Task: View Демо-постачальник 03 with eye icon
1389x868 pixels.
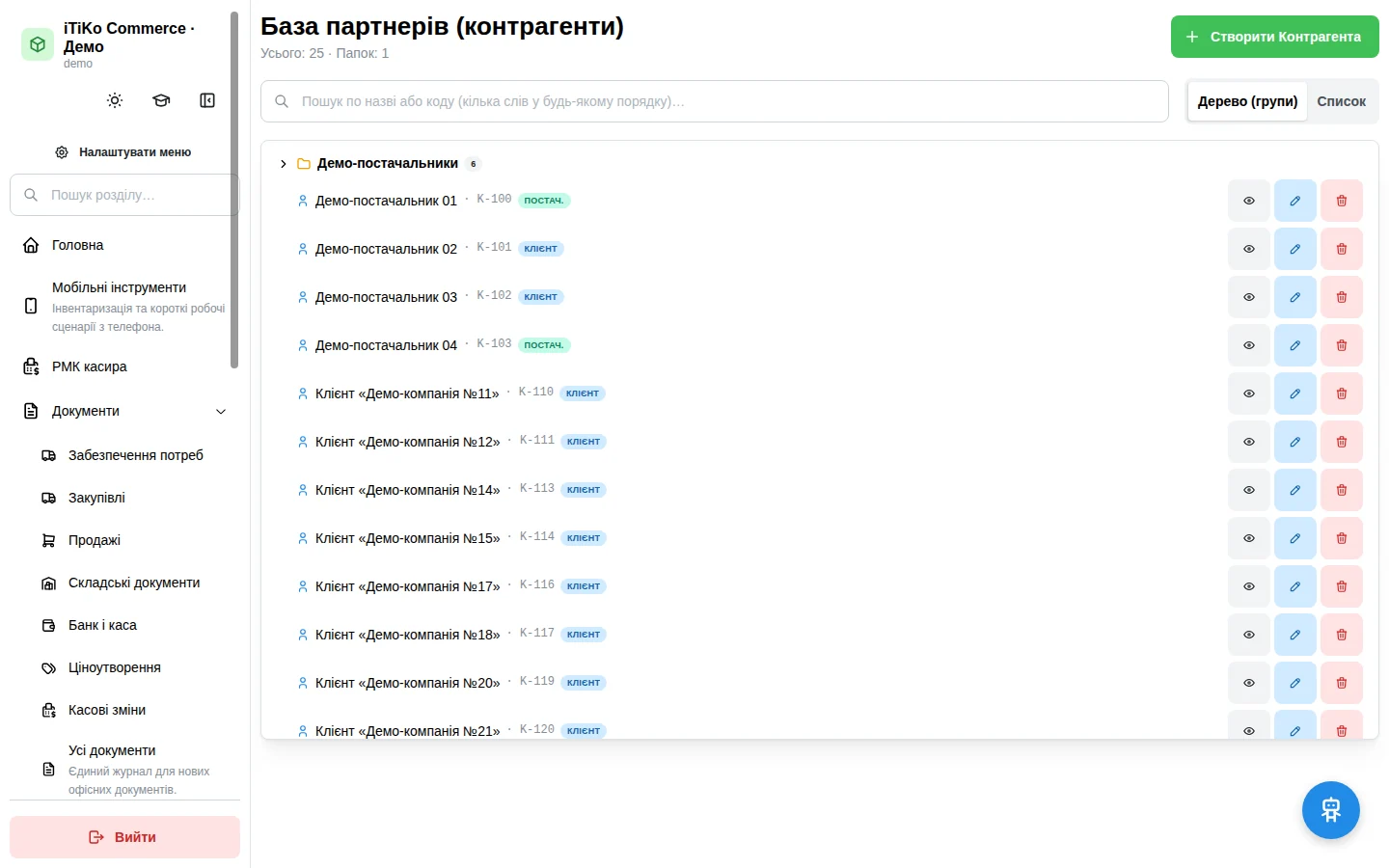Action: [1249, 297]
